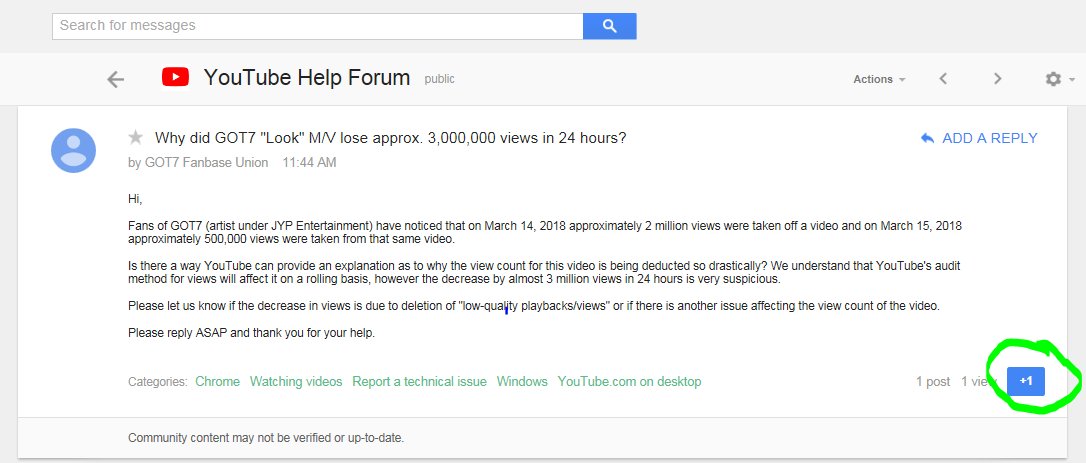This screenshot has height=463, width=1086.
Task: Open the Actions dropdown menu
Action: coord(879,79)
